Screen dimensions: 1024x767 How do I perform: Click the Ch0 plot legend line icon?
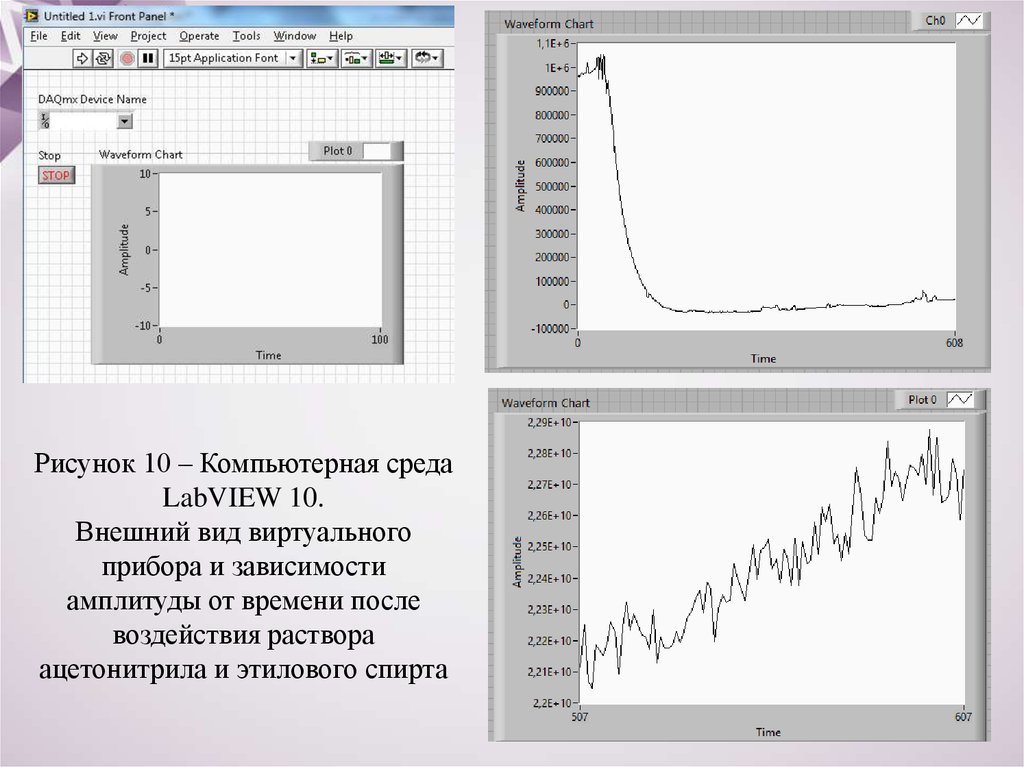click(968, 20)
